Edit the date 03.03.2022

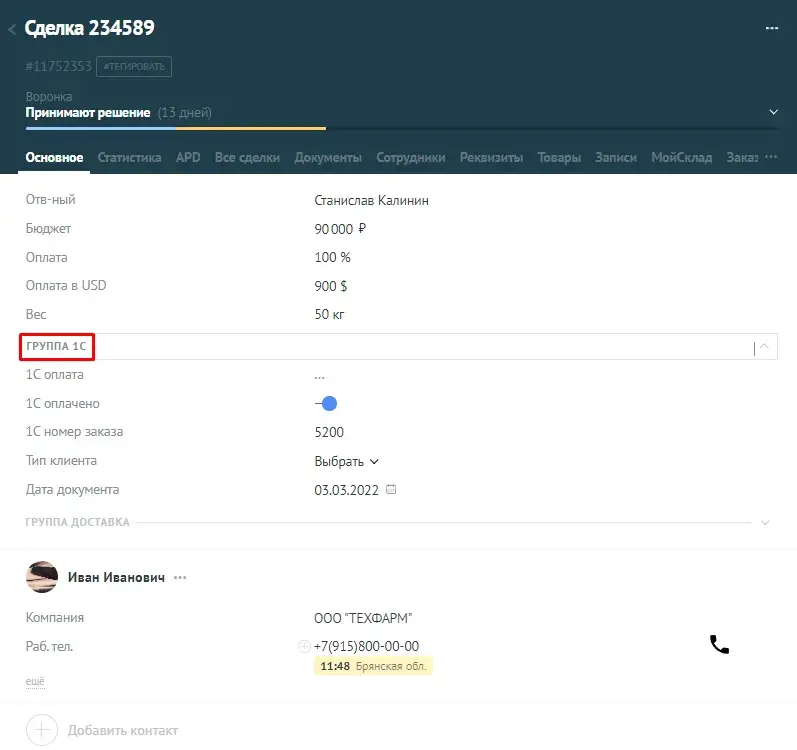(x=346, y=490)
